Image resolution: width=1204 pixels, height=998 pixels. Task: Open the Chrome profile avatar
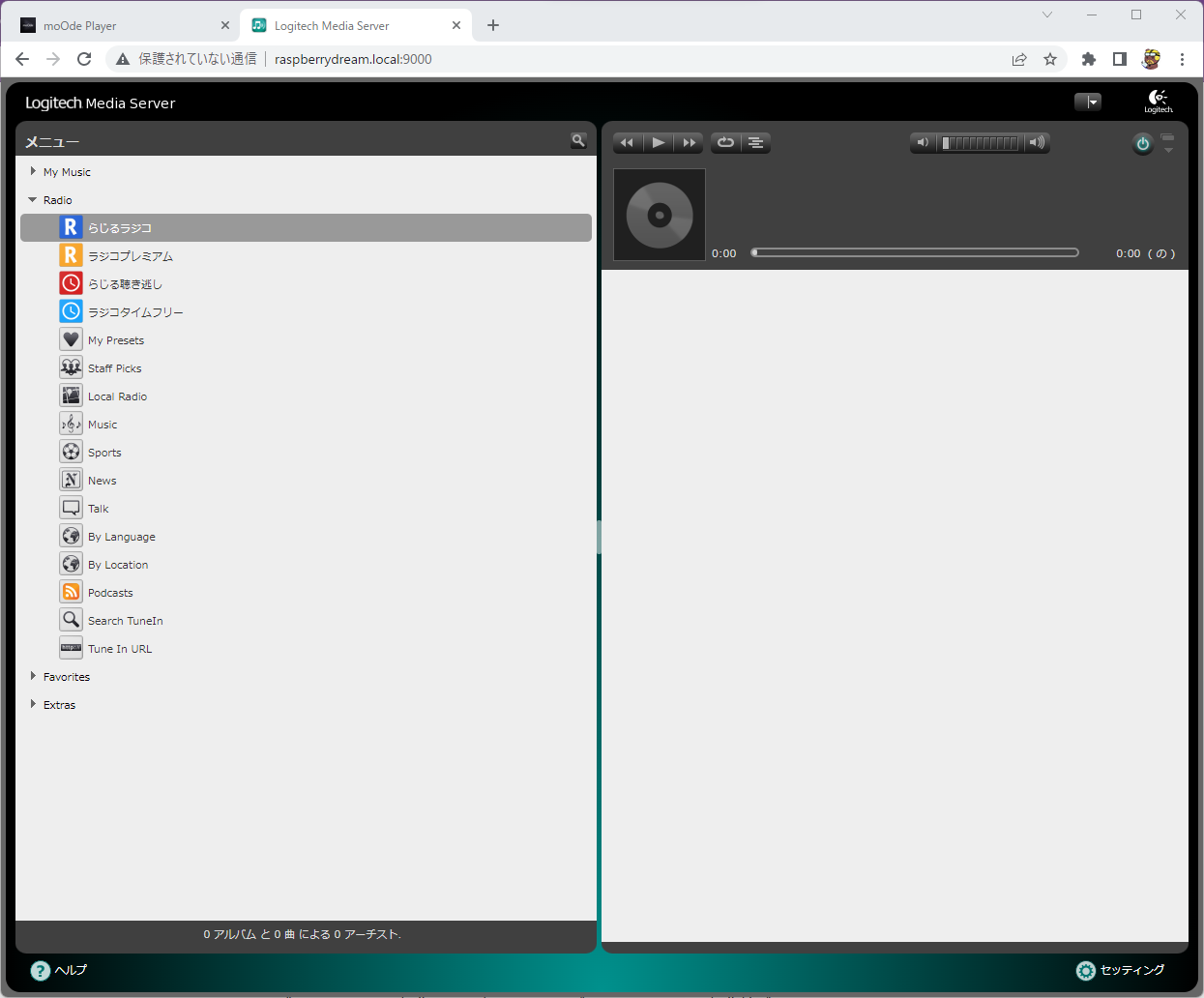pyautogui.click(x=1151, y=59)
